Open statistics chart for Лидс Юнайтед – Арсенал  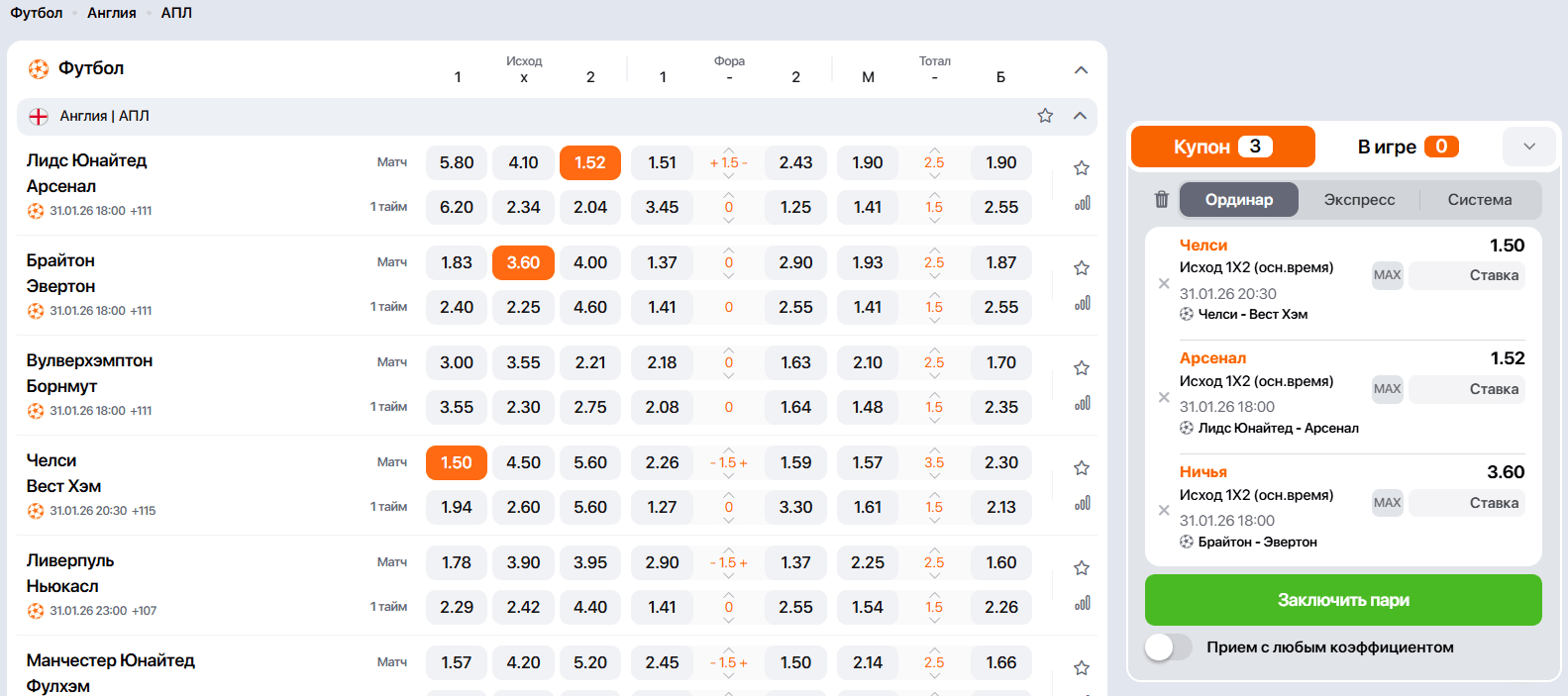[1082, 203]
